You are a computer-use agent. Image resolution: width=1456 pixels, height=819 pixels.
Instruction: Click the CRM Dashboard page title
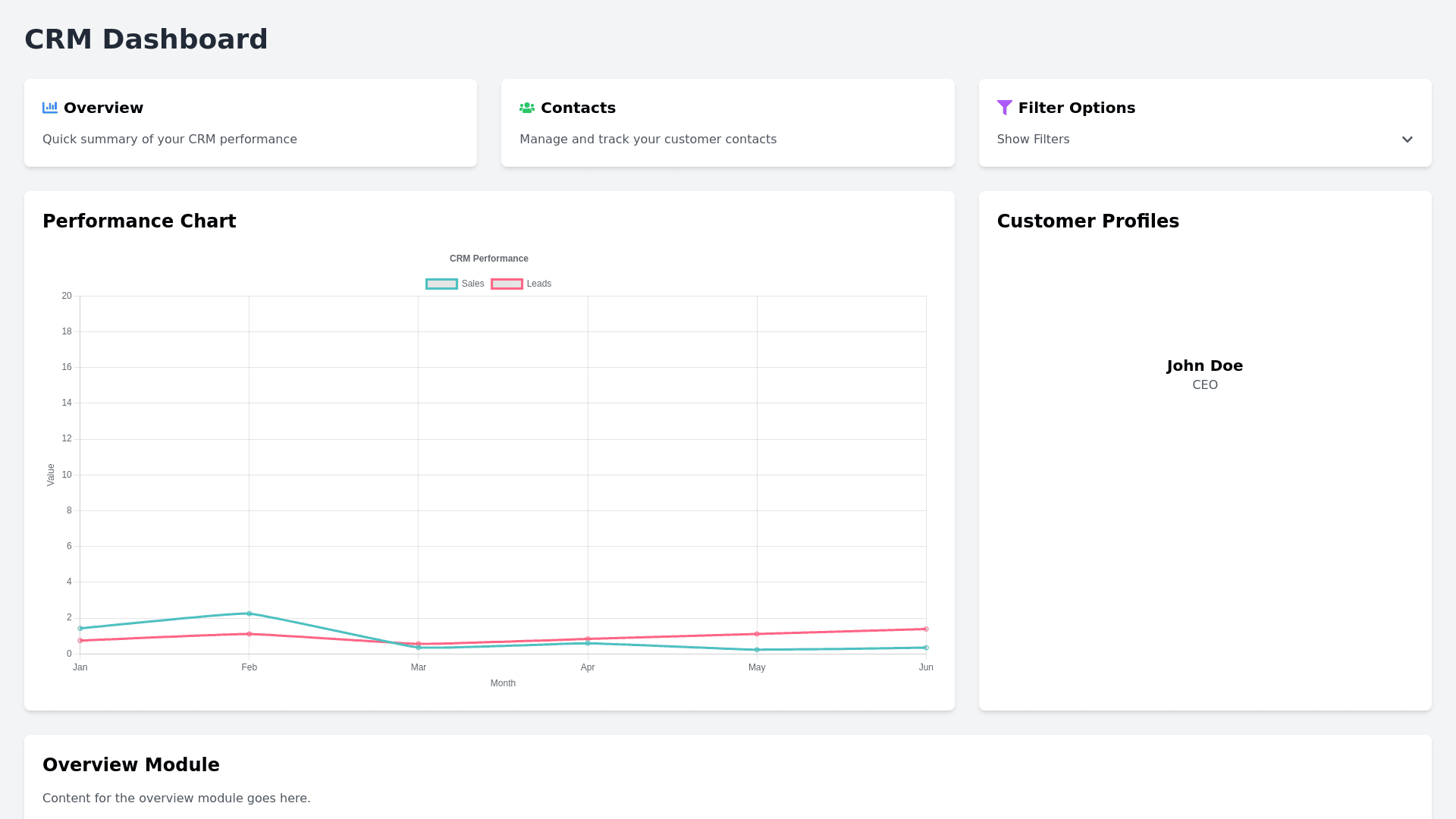146,39
